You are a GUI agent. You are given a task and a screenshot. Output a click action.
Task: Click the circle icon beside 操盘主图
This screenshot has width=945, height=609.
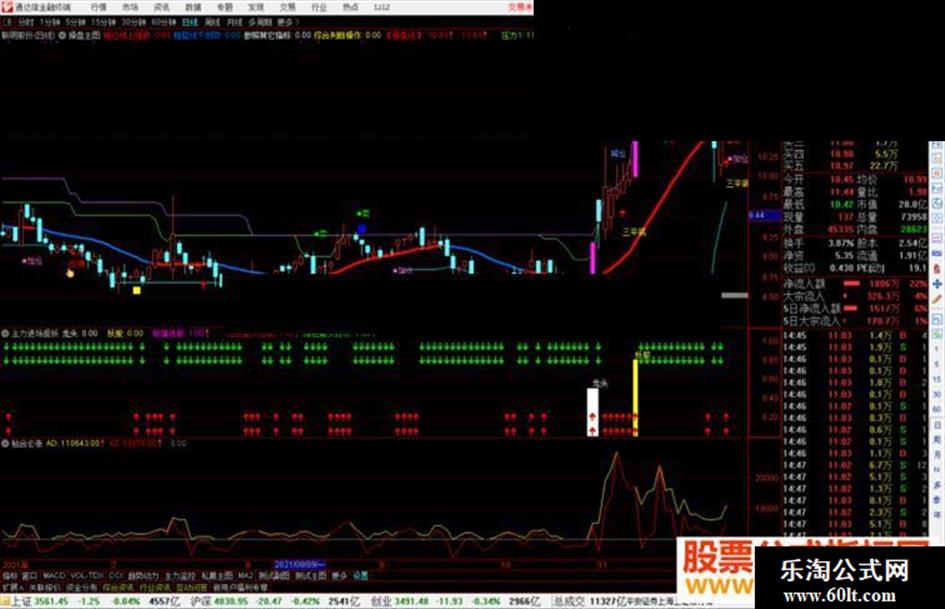click(62, 36)
